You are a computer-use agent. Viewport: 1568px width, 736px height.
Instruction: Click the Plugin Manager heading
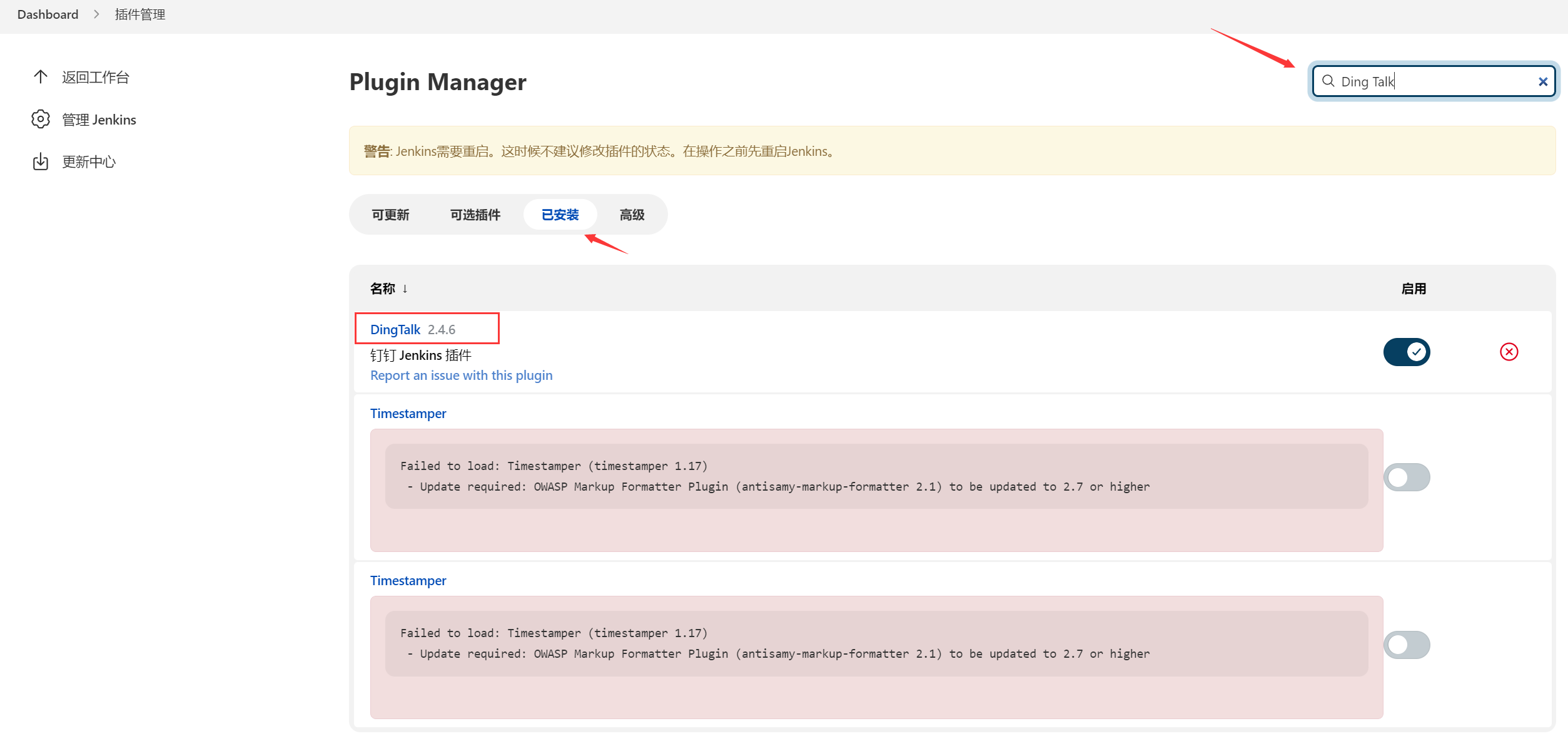click(x=438, y=82)
